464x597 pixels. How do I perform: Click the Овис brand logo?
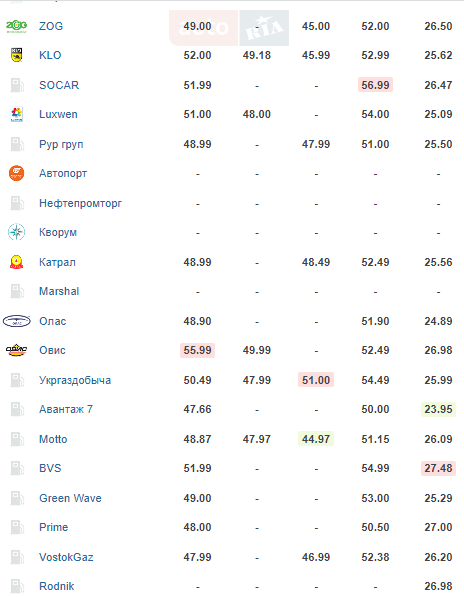pyautogui.click(x=16, y=350)
